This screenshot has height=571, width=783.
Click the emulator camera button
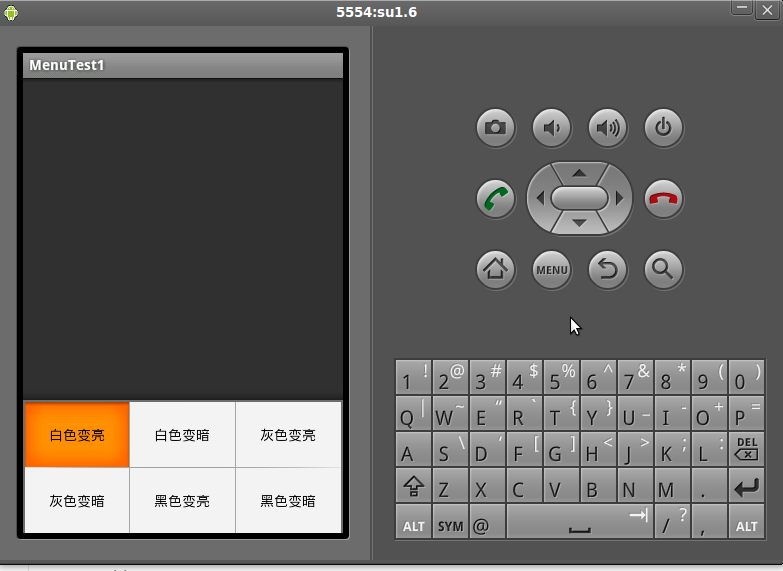pos(495,128)
